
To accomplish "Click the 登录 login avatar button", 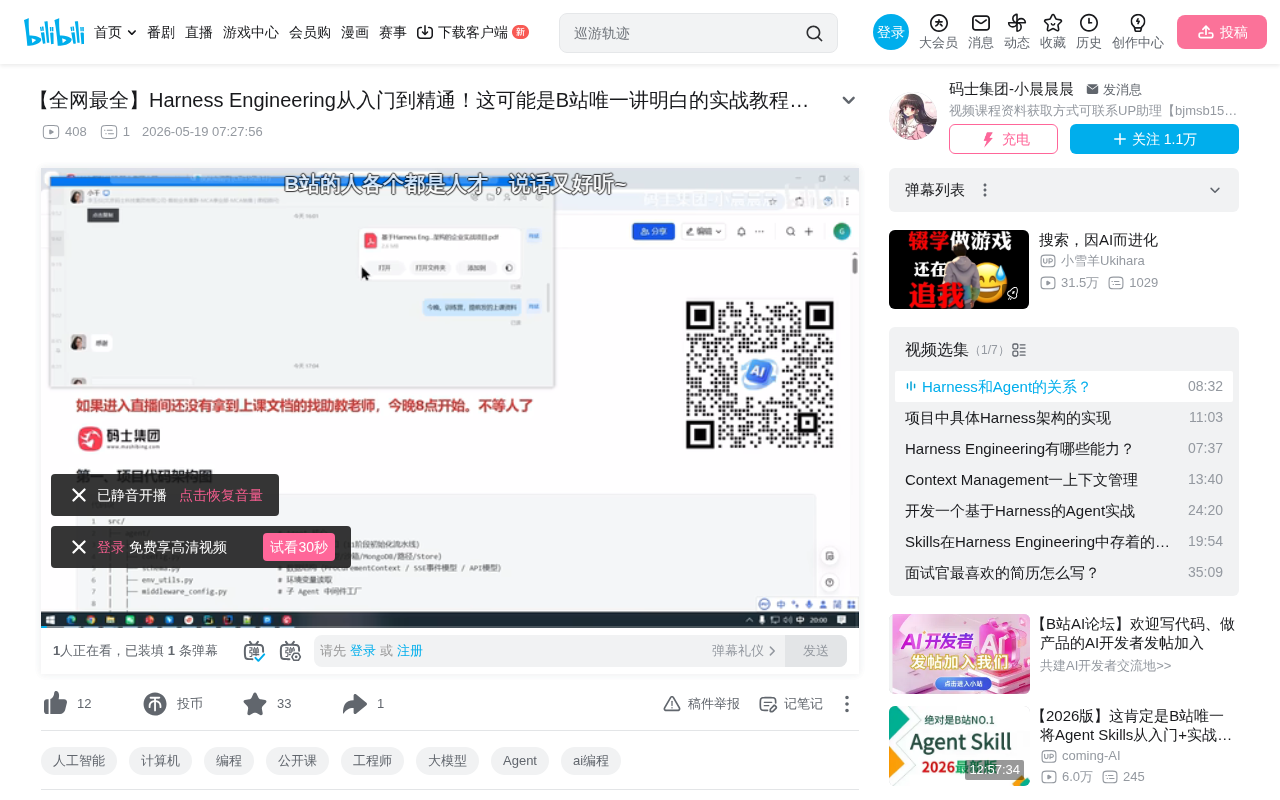I will click(x=891, y=32).
